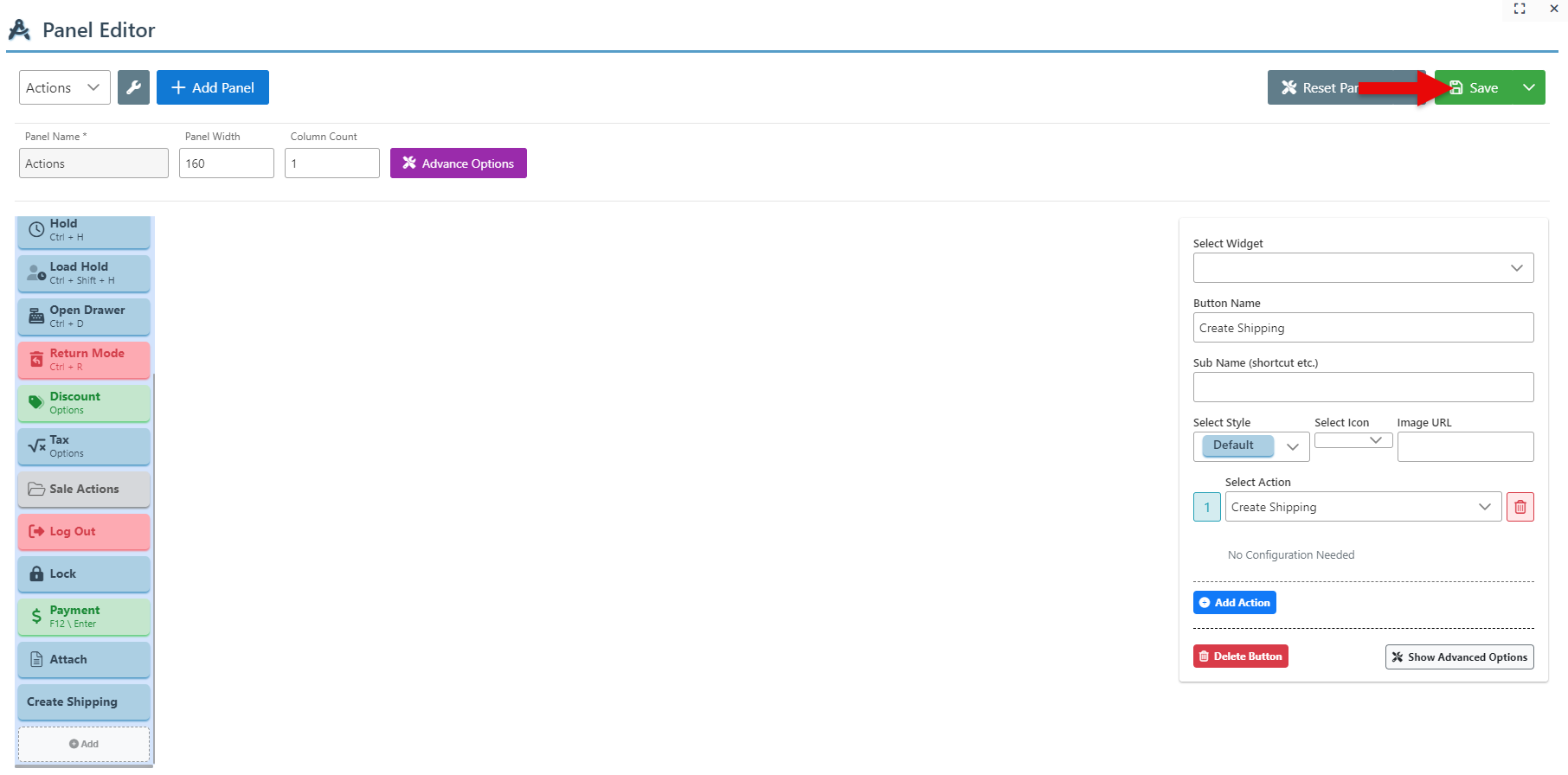
Task: Select the Lock padlock button
Action: [84, 573]
